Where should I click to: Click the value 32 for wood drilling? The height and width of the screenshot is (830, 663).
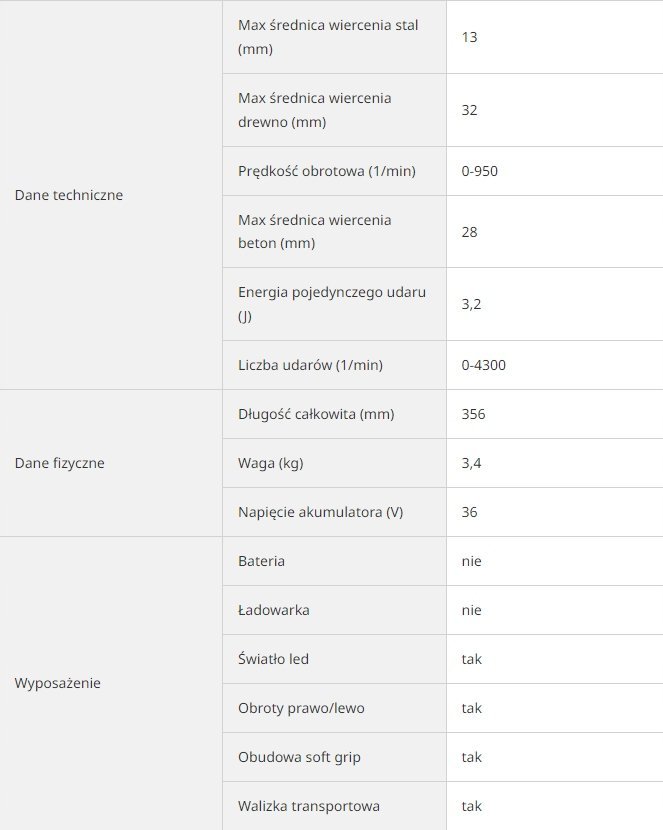click(469, 110)
